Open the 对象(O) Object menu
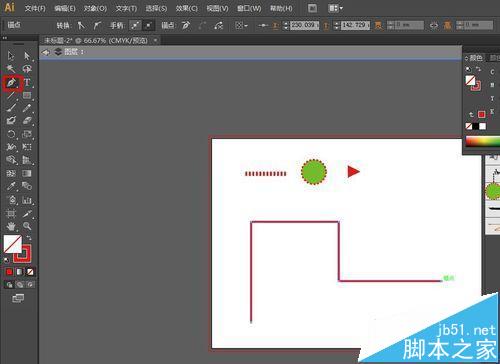The width and height of the screenshot is (500, 364). (95, 8)
